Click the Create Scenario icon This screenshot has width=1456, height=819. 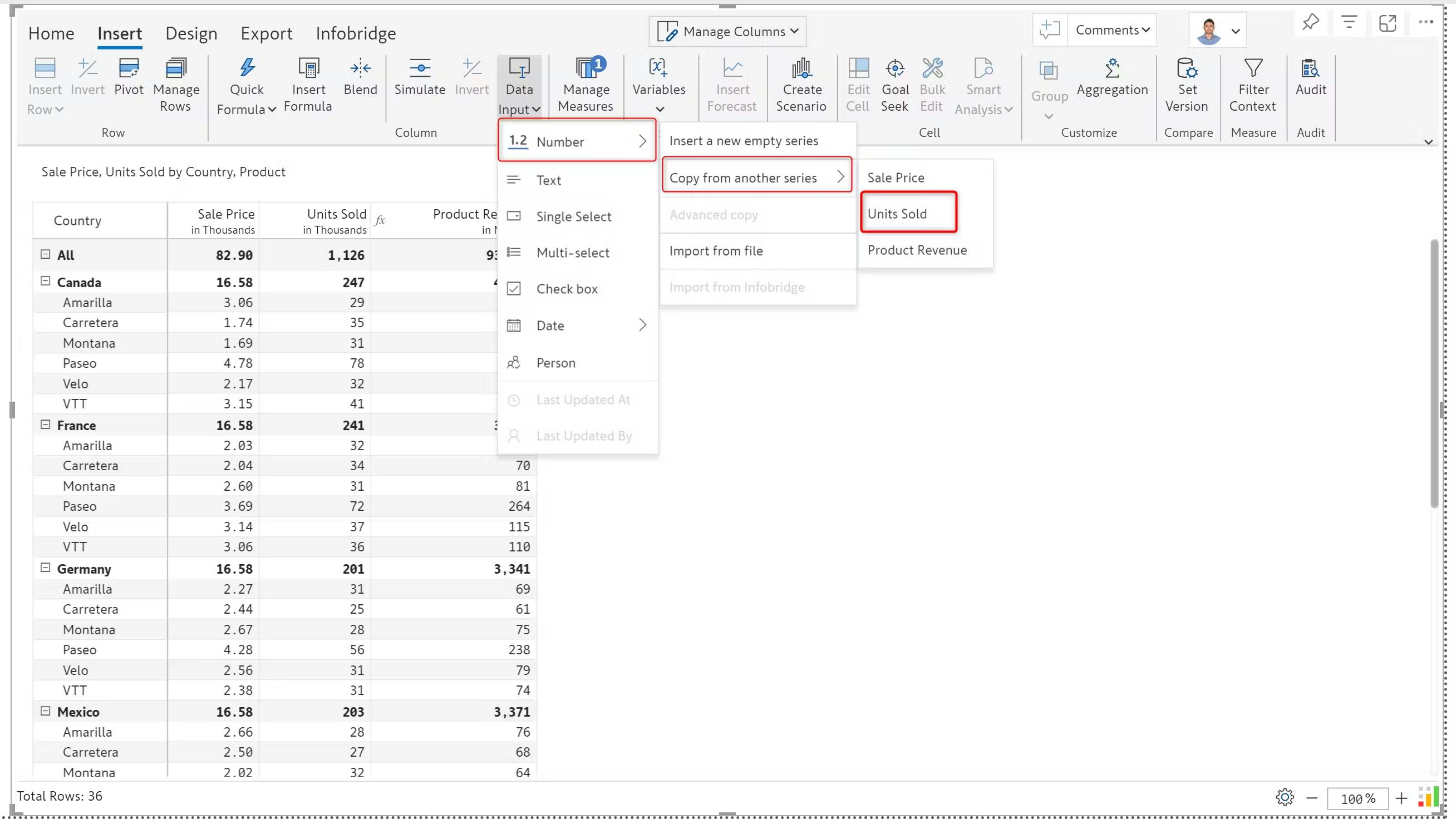coord(801,69)
